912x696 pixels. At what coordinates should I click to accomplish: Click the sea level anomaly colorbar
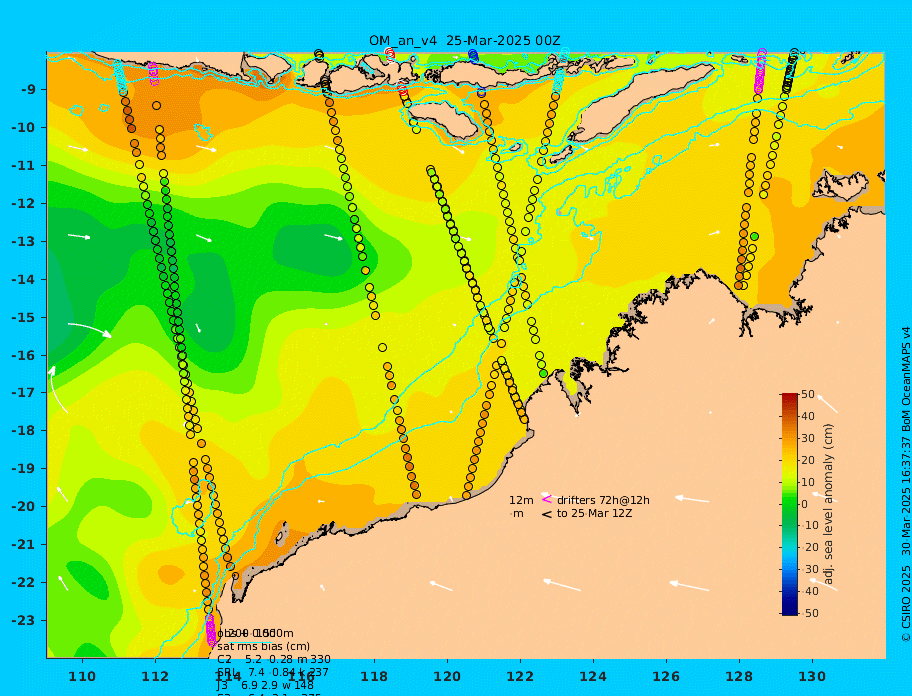pos(790,504)
